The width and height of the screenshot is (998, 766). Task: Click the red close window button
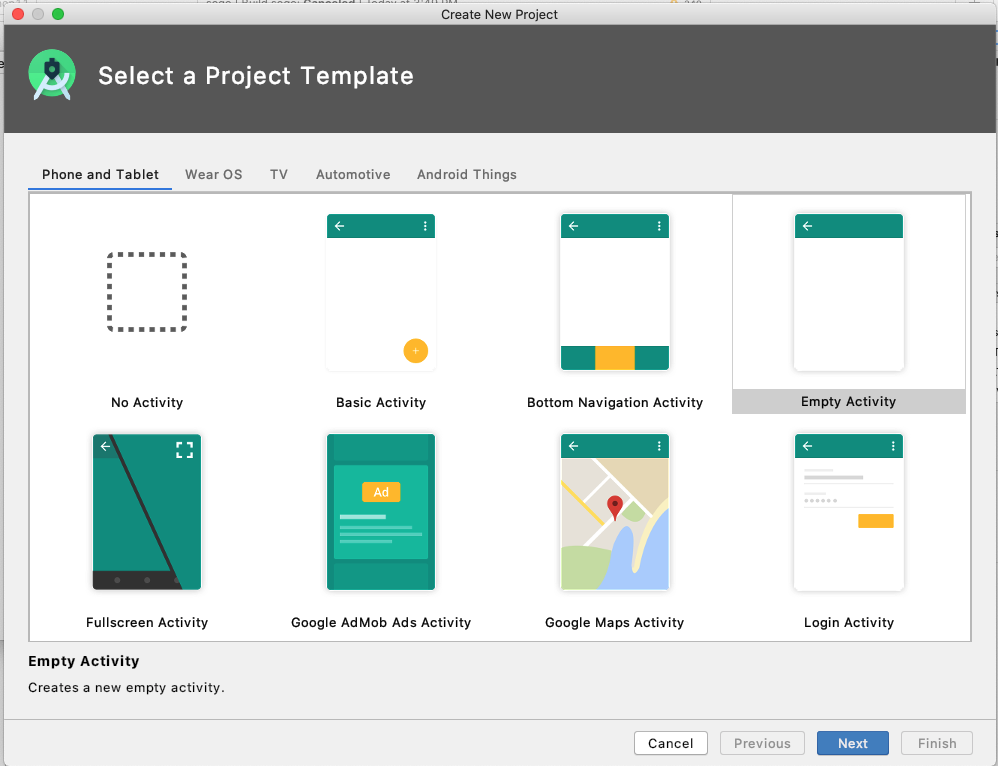(18, 14)
